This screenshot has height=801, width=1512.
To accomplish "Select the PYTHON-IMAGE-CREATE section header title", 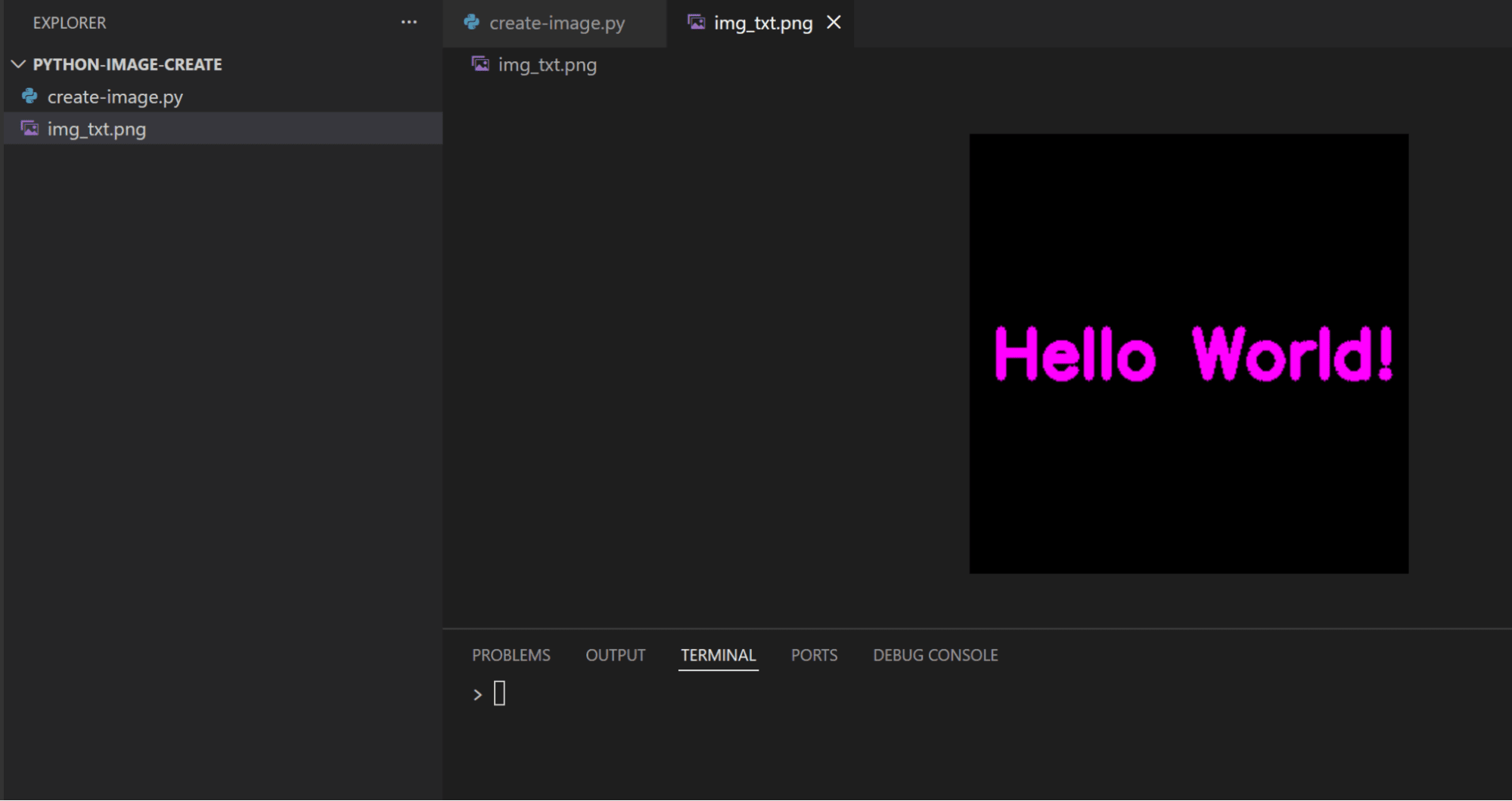I will point(127,64).
